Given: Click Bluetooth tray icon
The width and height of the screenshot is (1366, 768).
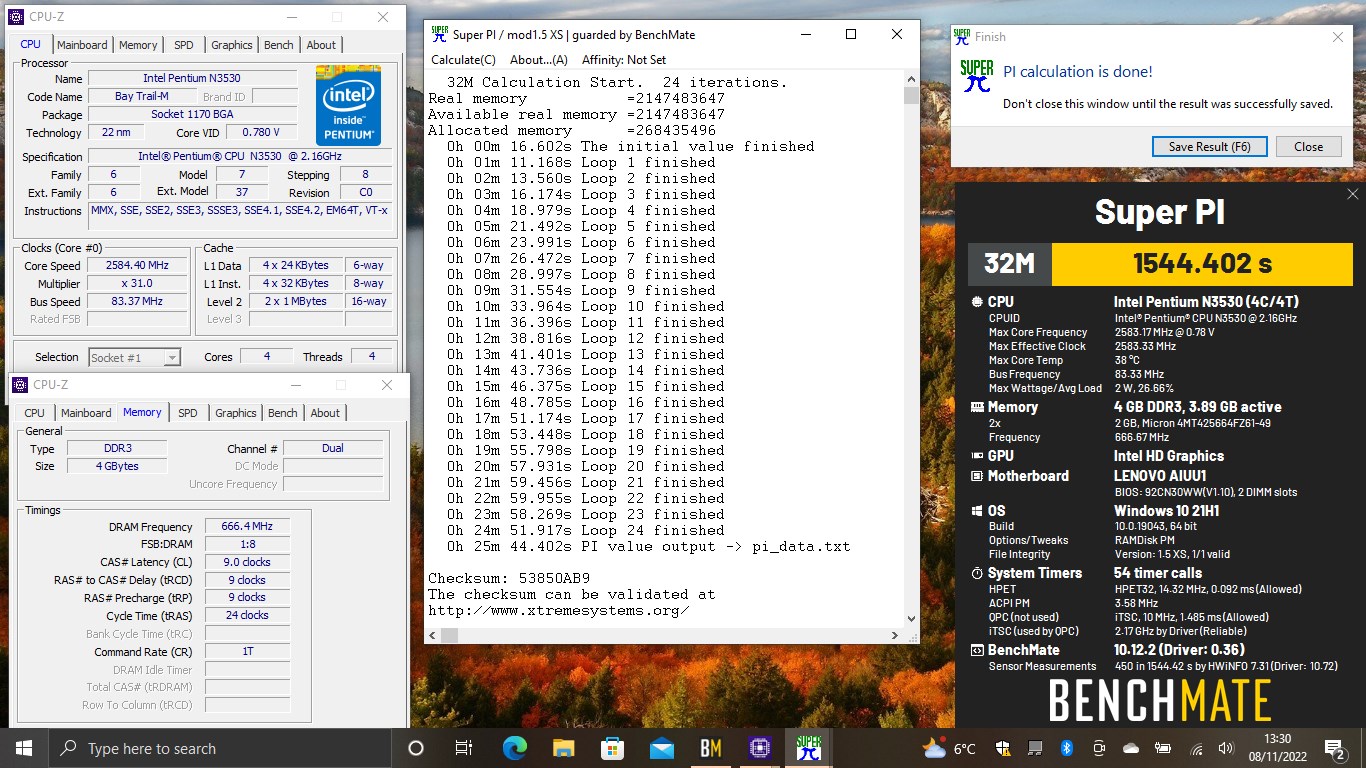Looking at the screenshot, I should 1066,748.
